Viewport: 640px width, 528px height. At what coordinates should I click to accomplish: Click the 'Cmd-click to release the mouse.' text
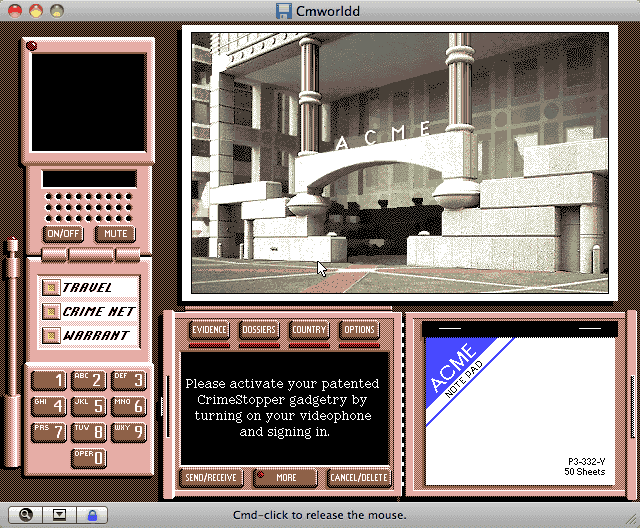point(320,515)
